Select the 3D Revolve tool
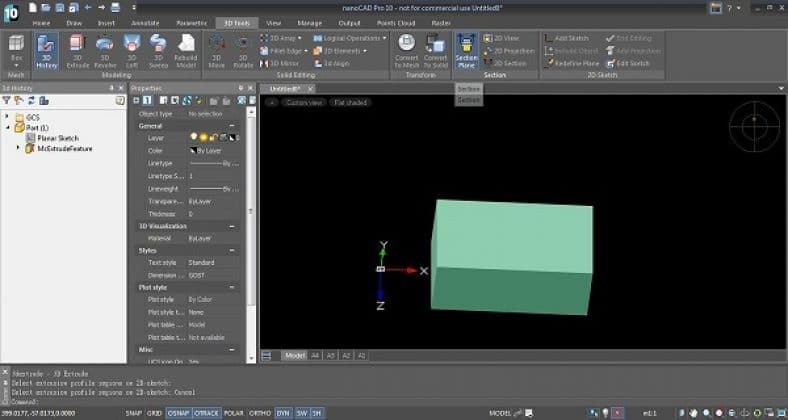This screenshot has width=788, height=420. coord(104,48)
